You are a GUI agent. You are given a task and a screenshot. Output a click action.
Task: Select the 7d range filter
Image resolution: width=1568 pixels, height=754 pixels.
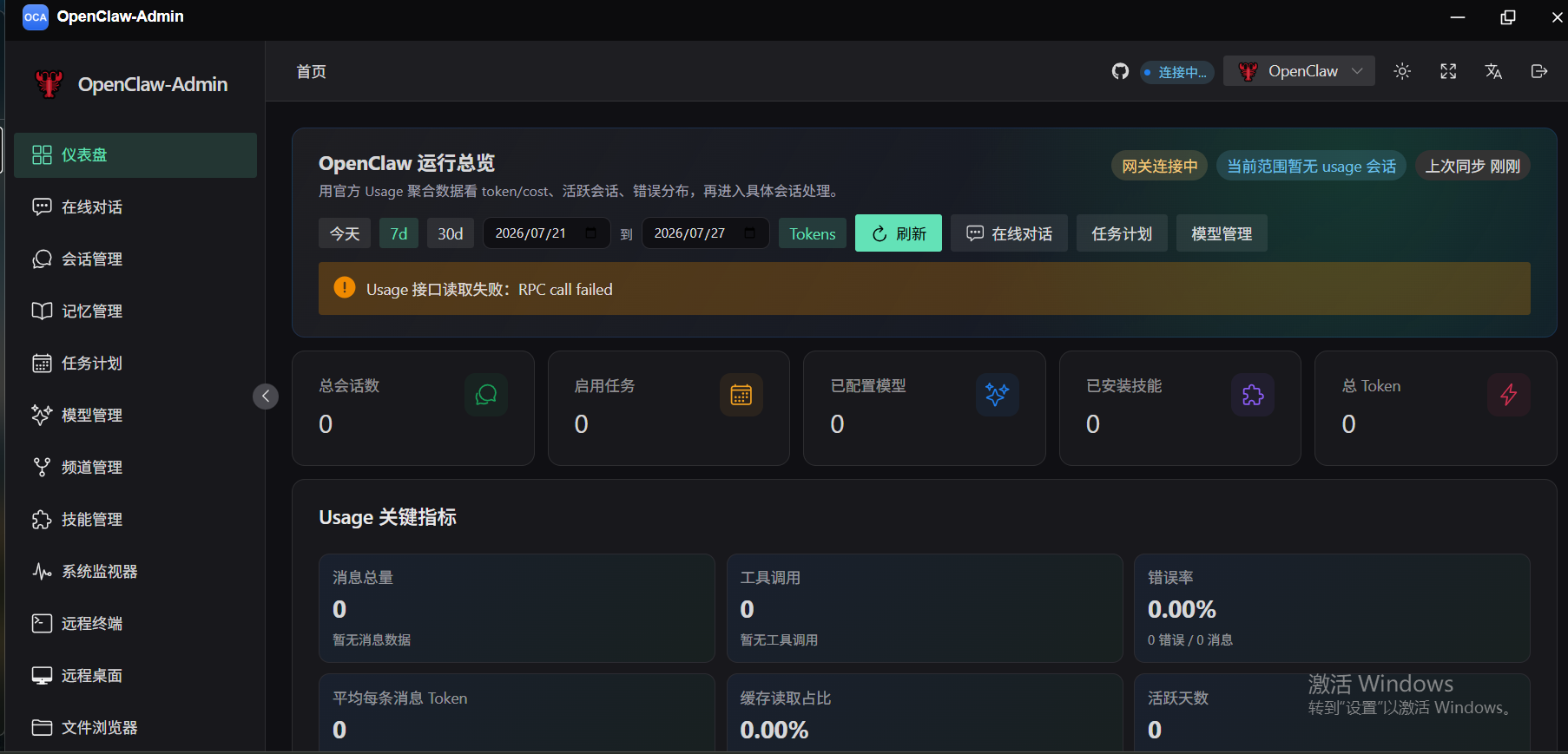point(399,233)
